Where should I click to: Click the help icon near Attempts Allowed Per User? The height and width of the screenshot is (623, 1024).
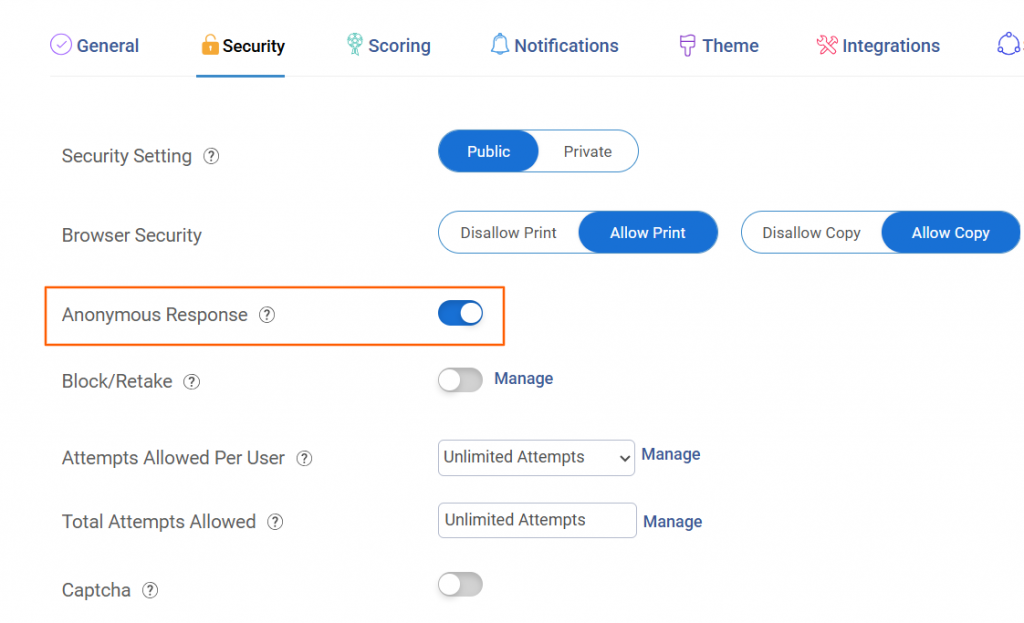[x=304, y=458]
